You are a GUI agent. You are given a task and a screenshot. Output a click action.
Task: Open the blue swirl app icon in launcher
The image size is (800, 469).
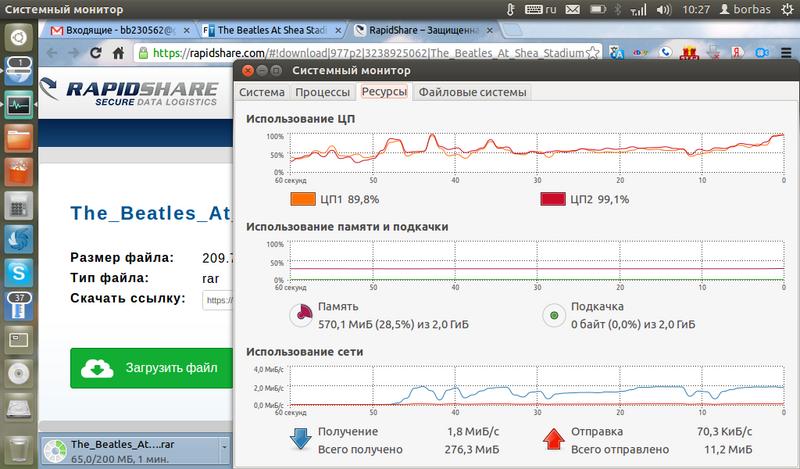pyautogui.click(x=19, y=239)
